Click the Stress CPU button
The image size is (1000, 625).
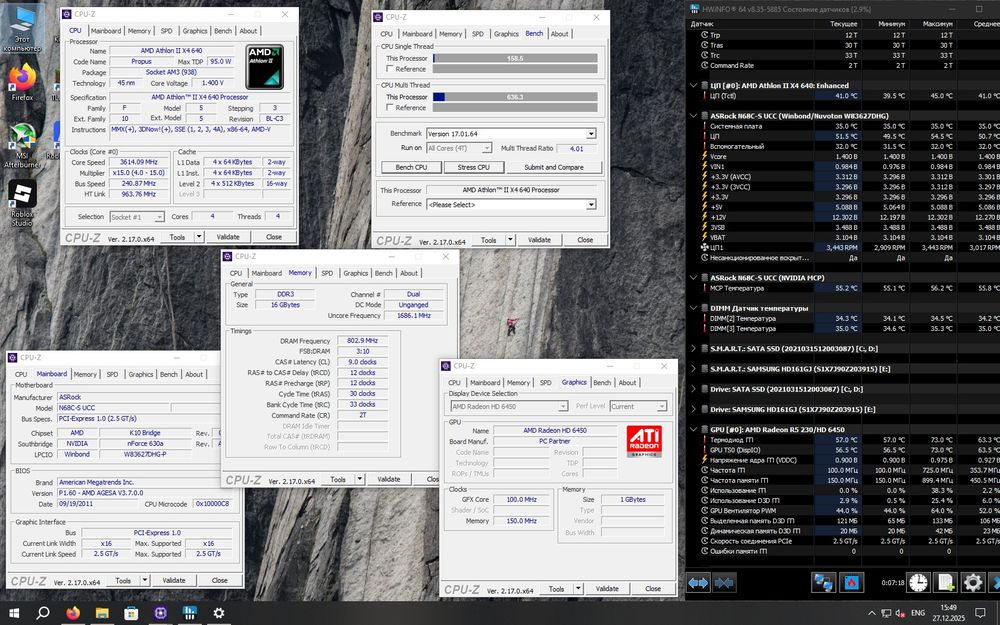[474, 167]
